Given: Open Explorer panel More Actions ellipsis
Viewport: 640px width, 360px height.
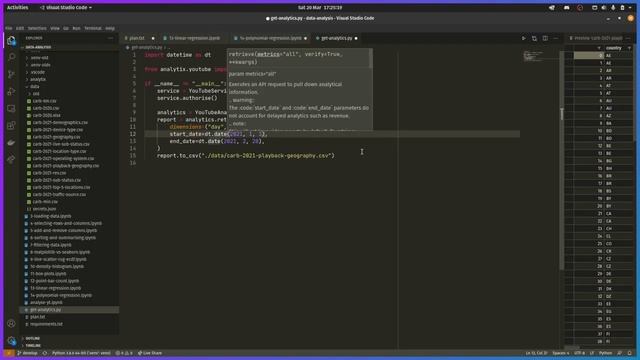Looking at the screenshot, I should (111, 38).
